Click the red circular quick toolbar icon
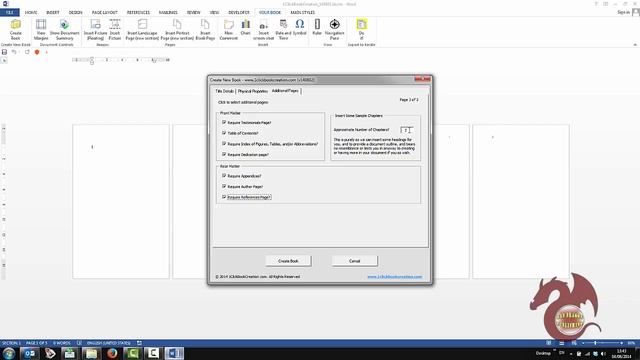Screen dimensions: 640x360 (x=37, y=52)
